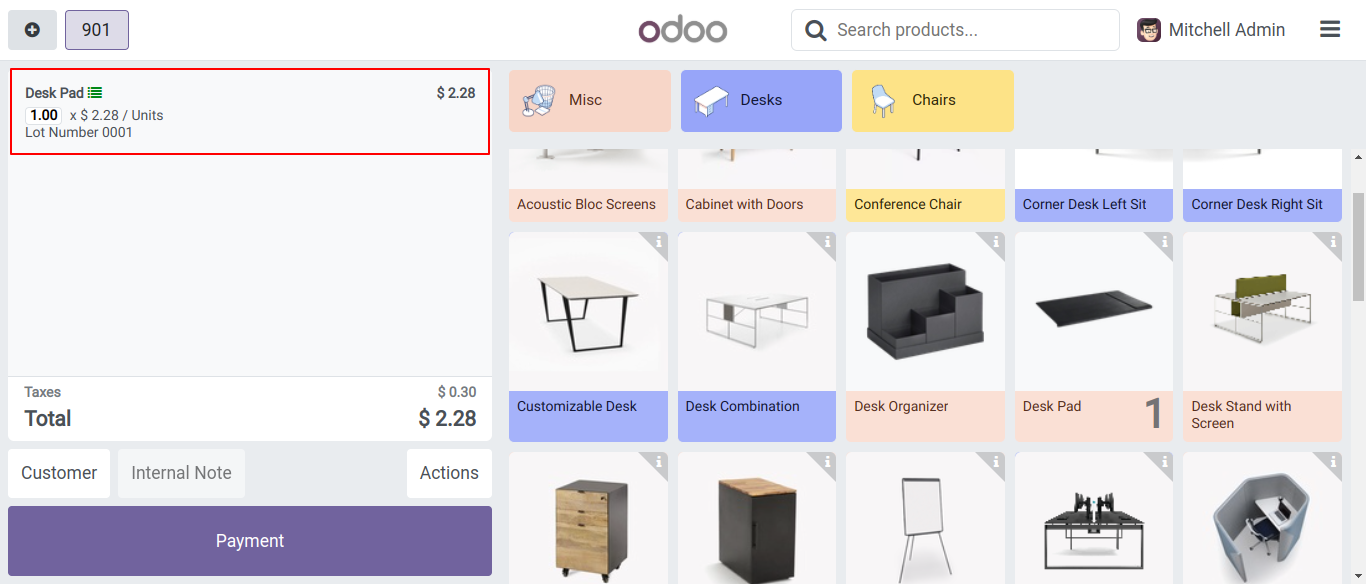The height and width of the screenshot is (584, 1366).
Task: Click the Customer button
Action: [59, 473]
